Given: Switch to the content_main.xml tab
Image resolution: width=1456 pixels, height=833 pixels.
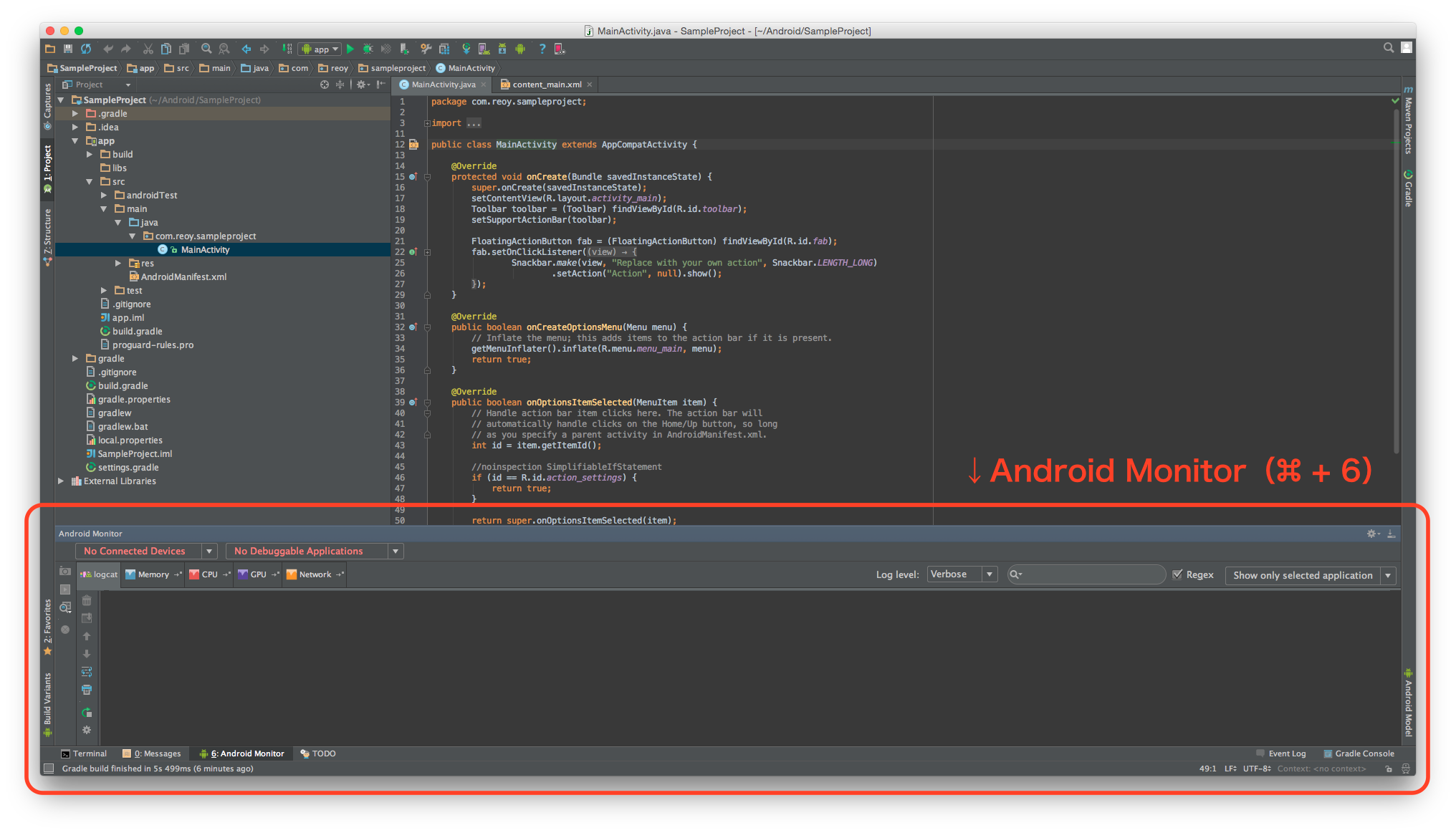Looking at the screenshot, I should tap(546, 85).
